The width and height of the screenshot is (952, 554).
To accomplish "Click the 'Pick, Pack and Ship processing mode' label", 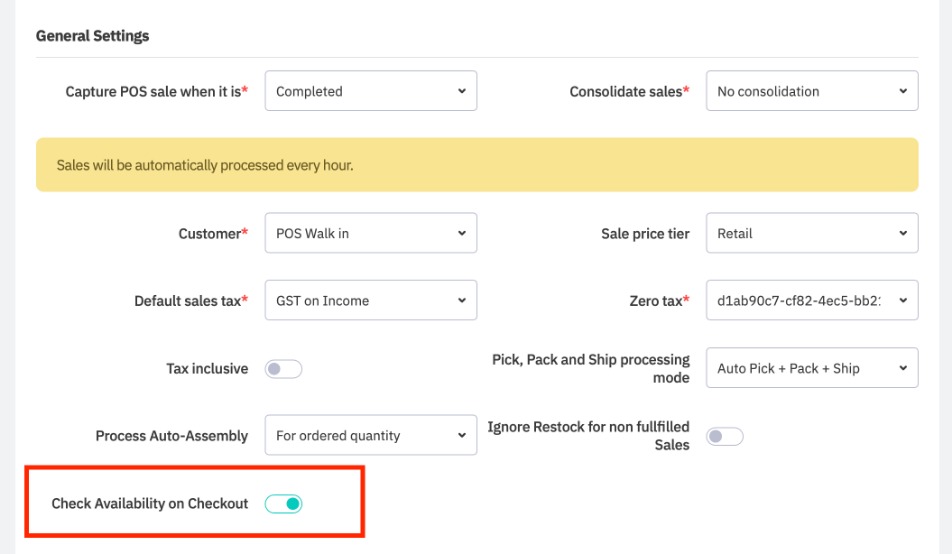I will (591, 368).
